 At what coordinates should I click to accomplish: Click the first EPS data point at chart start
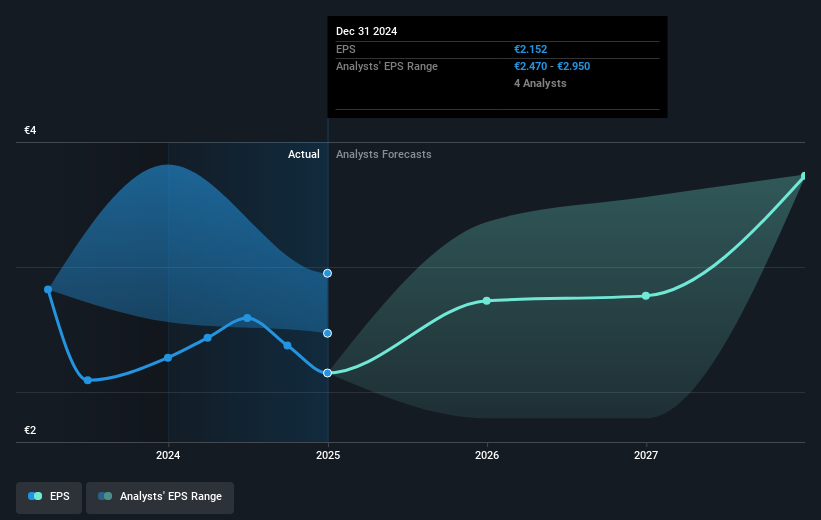(x=48, y=290)
